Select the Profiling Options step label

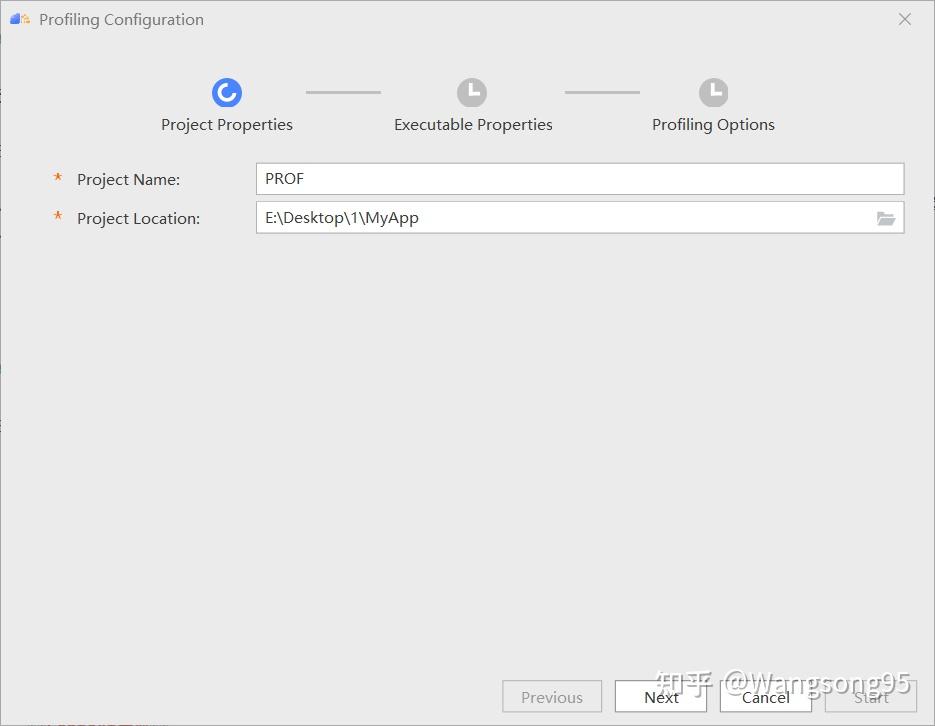click(x=713, y=124)
